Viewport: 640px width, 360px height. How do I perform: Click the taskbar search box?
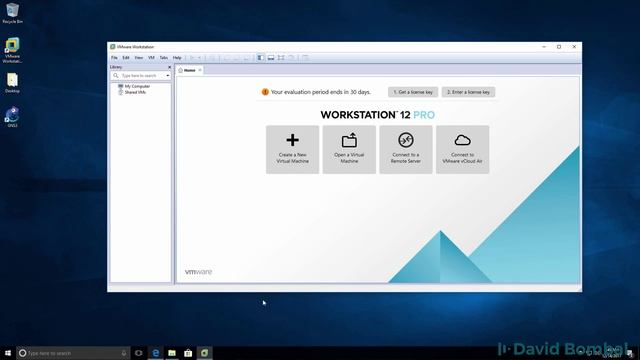coord(73,353)
